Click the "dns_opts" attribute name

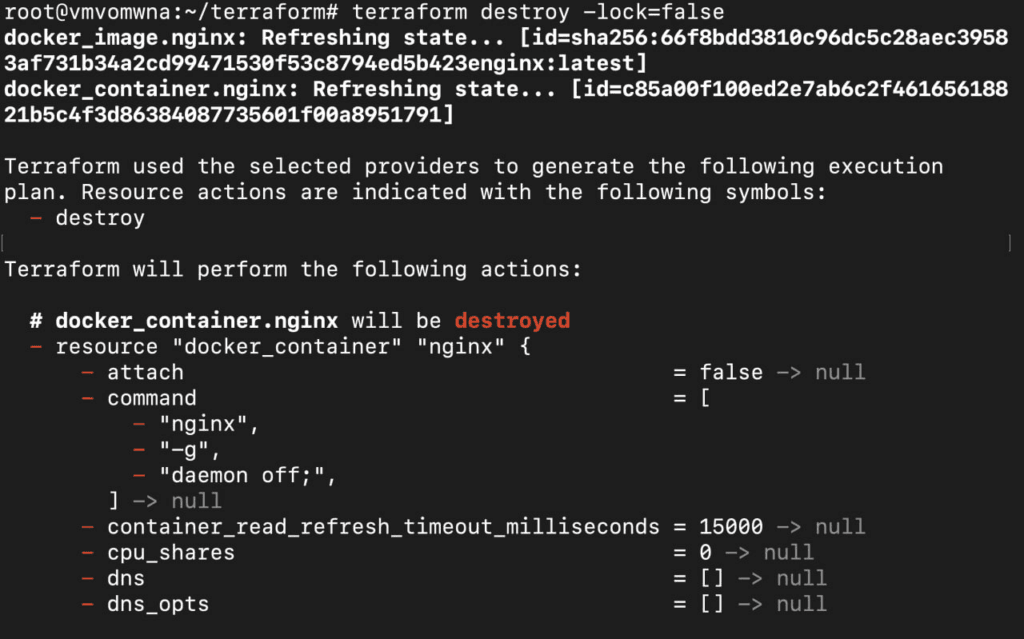click(x=157, y=604)
